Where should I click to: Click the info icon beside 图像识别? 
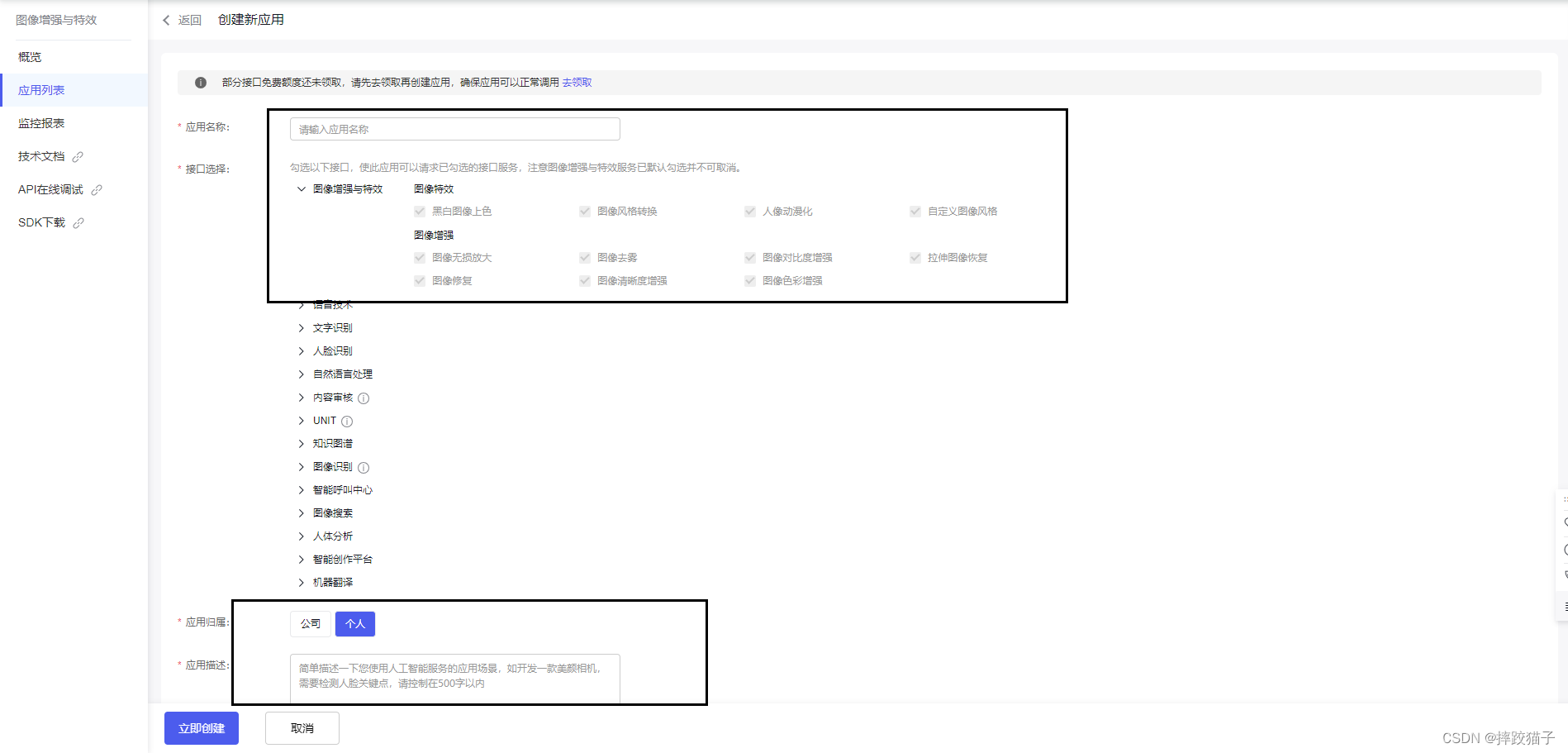point(363,468)
